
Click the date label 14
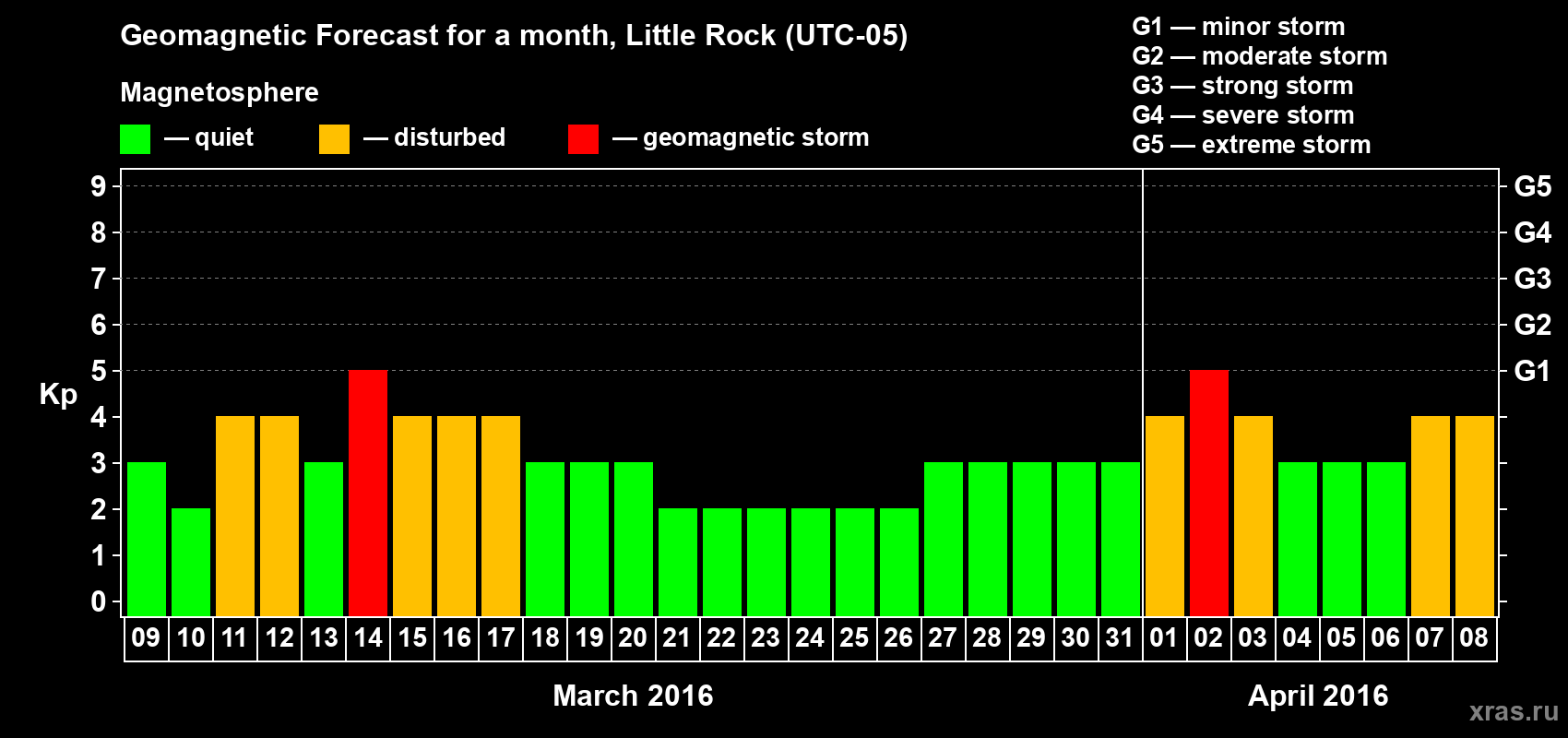(x=368, y=638)
